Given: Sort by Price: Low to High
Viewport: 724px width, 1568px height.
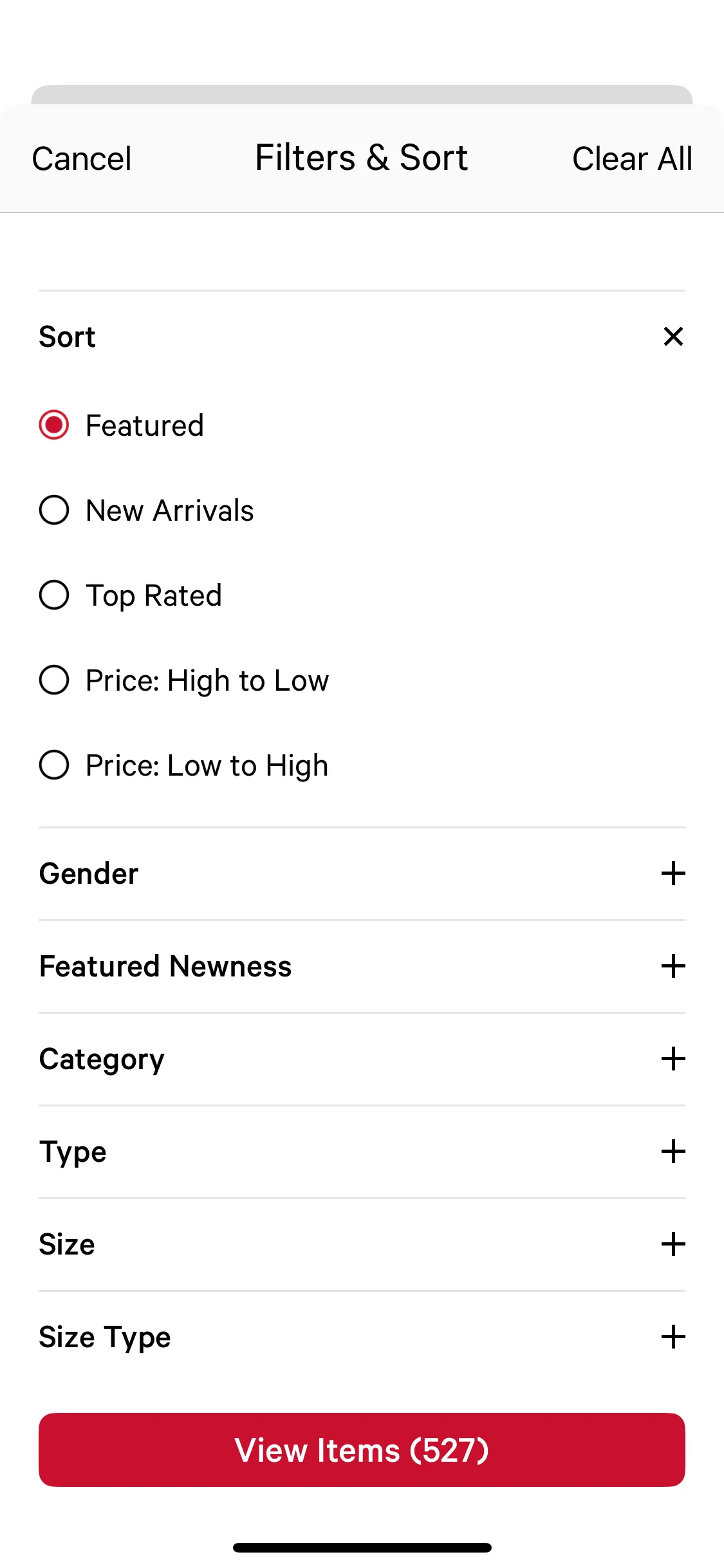Looking at the screenshot, I should pyautogui.click(x=54, y=765).
